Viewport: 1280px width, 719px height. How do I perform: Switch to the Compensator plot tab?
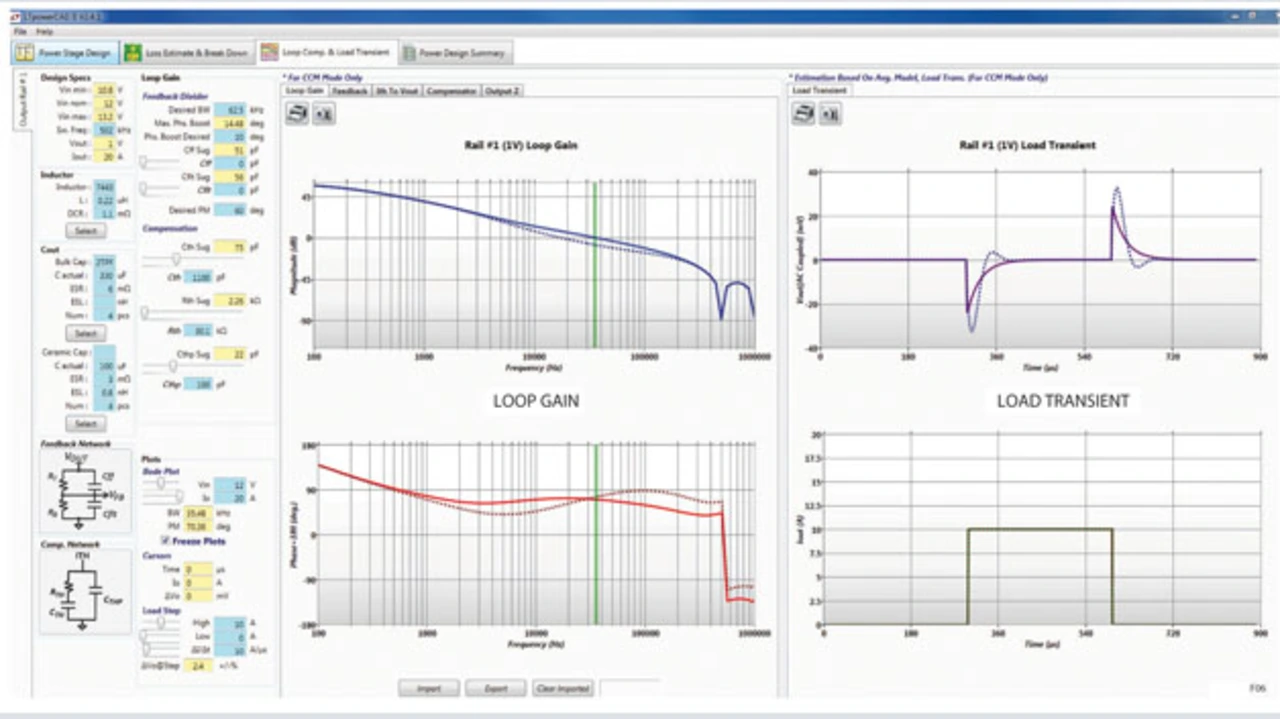click(451, 91)
